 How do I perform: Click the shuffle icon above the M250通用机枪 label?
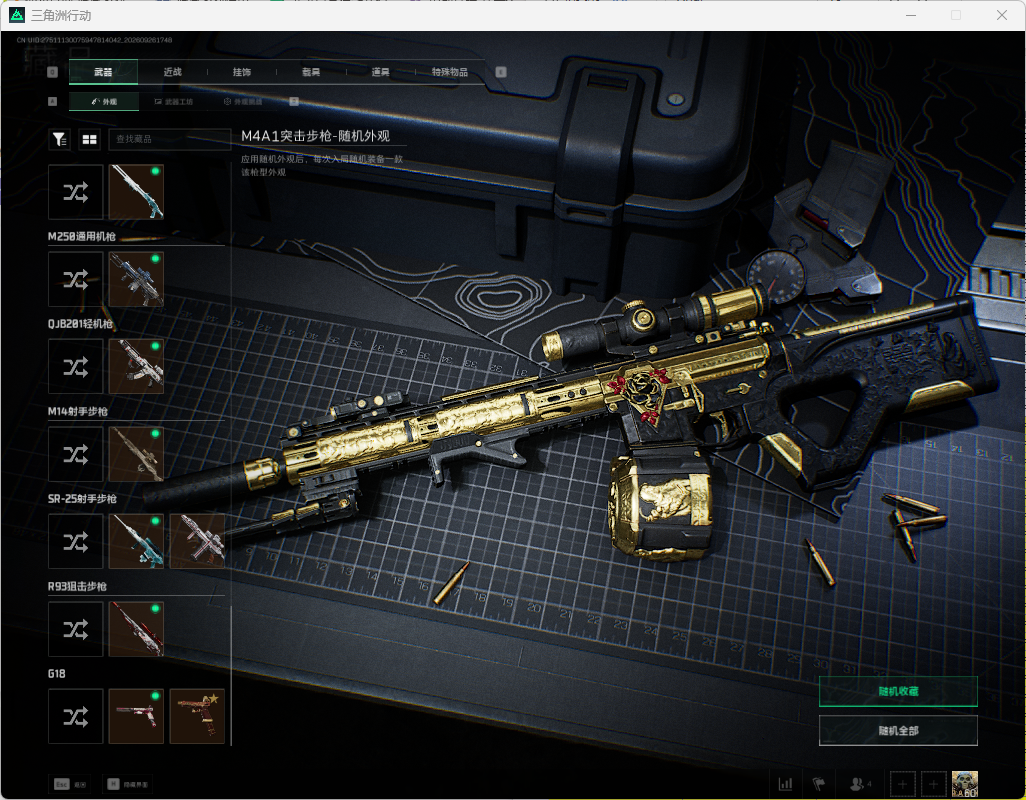coord(75,192)
